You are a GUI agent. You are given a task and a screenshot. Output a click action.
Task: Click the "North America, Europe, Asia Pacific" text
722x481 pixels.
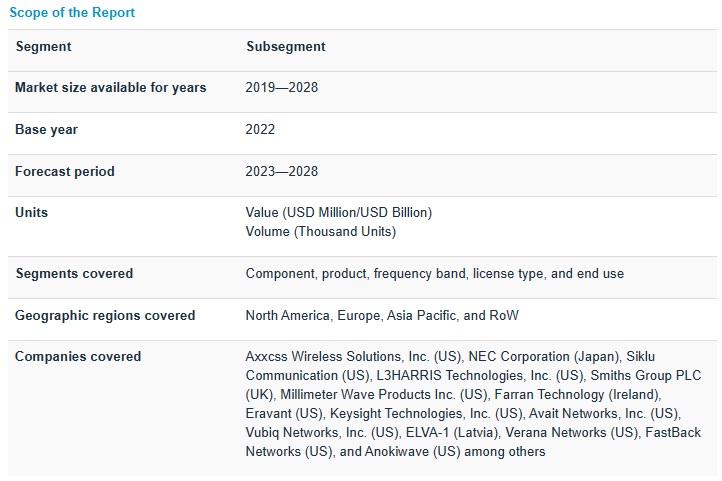tap(351, 316)
